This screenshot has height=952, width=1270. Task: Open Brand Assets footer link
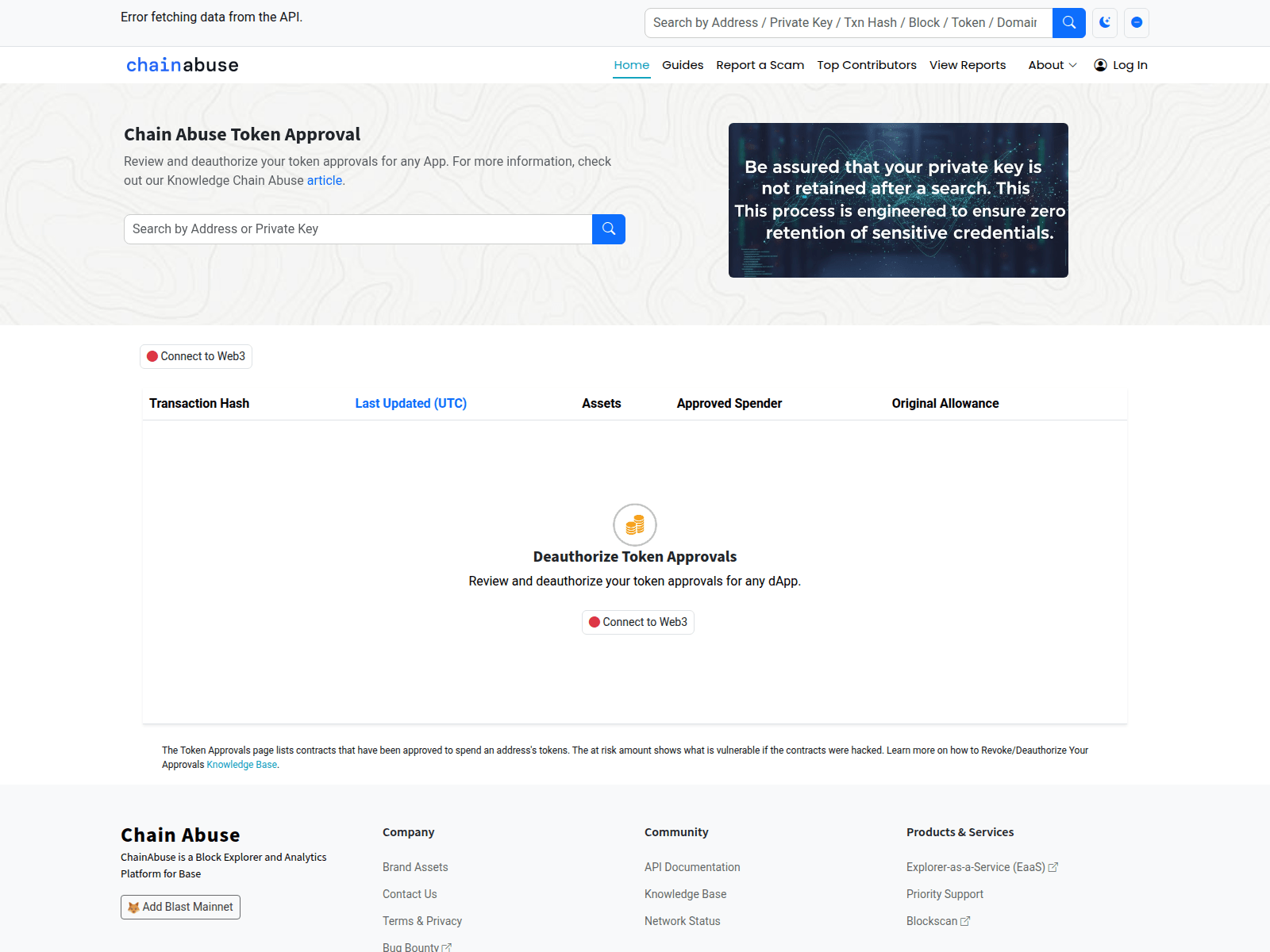click(415, 867)
